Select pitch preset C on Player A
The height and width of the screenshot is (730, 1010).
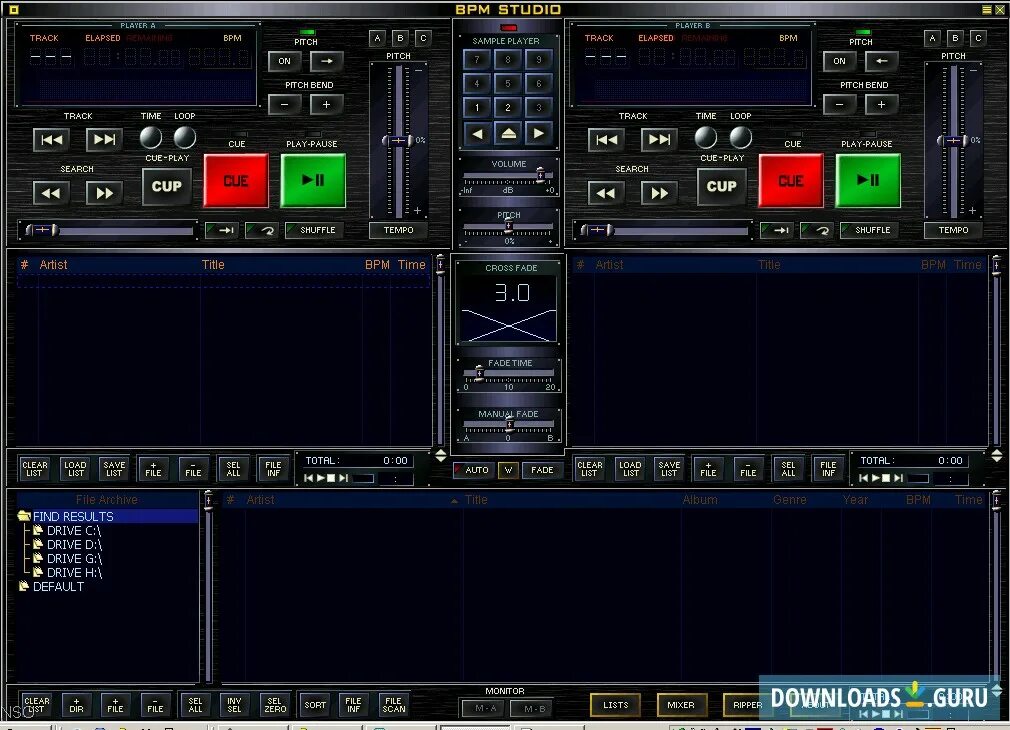coord(423,38)
